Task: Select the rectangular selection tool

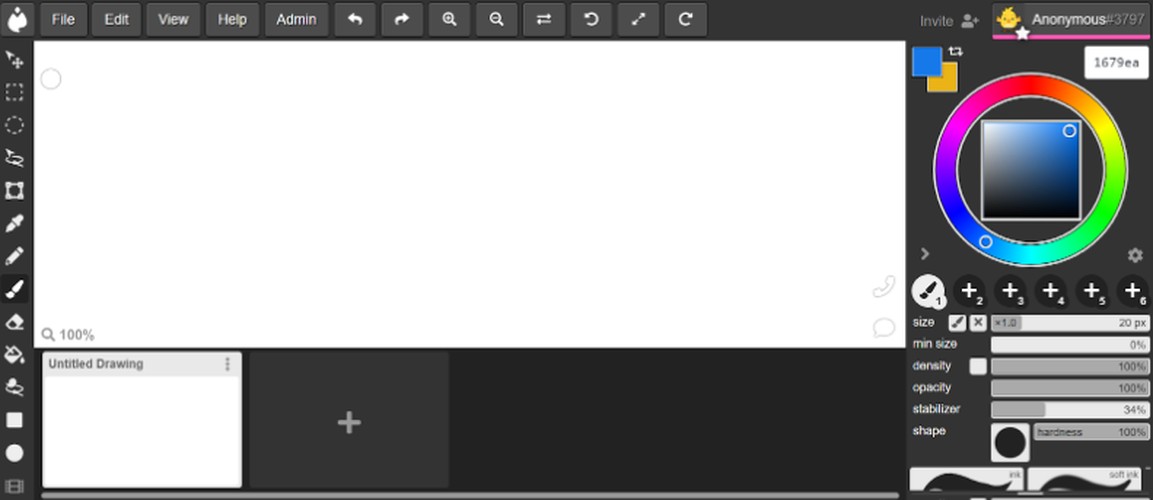Action: (14, 92)
